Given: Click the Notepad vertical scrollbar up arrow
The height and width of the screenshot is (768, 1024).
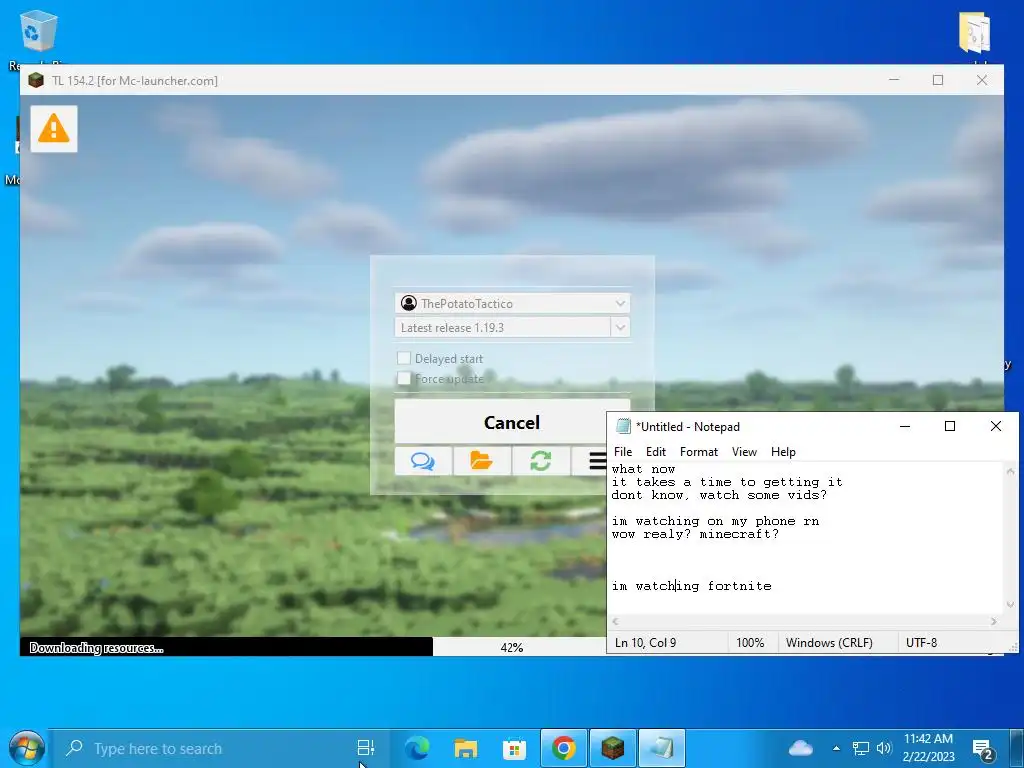Looking at the screenshot, I should (1010, 470).
